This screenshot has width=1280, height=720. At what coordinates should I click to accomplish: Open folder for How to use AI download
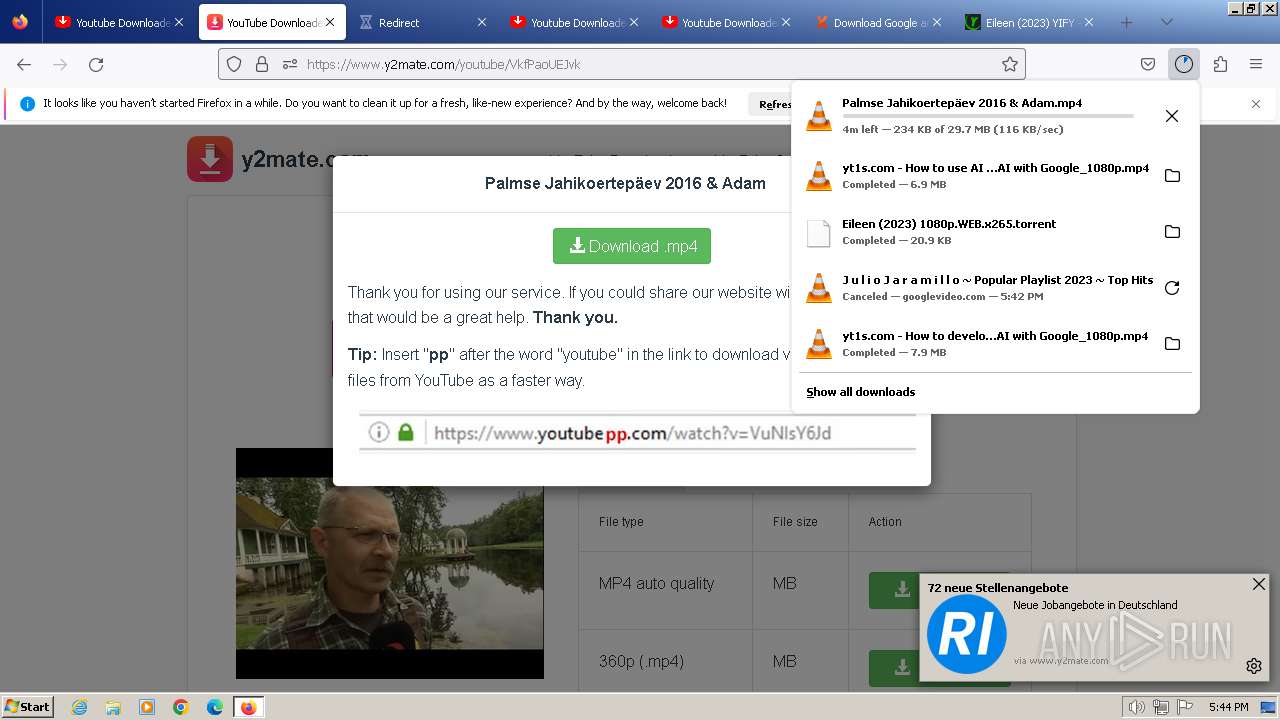[x=1172, y=176]
